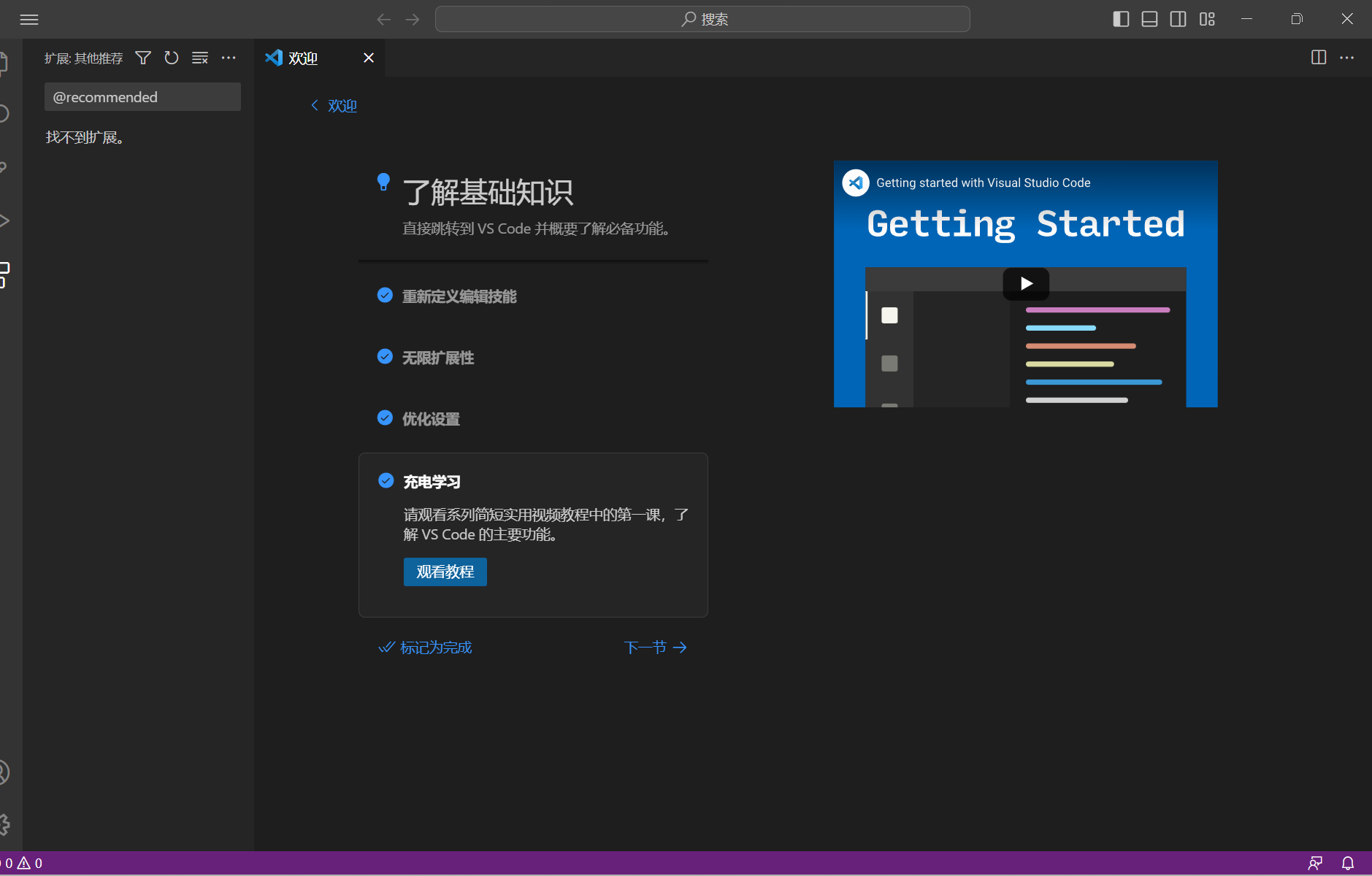Close the 欢迎 tab
1372x876 pixels.
(369, 58)
